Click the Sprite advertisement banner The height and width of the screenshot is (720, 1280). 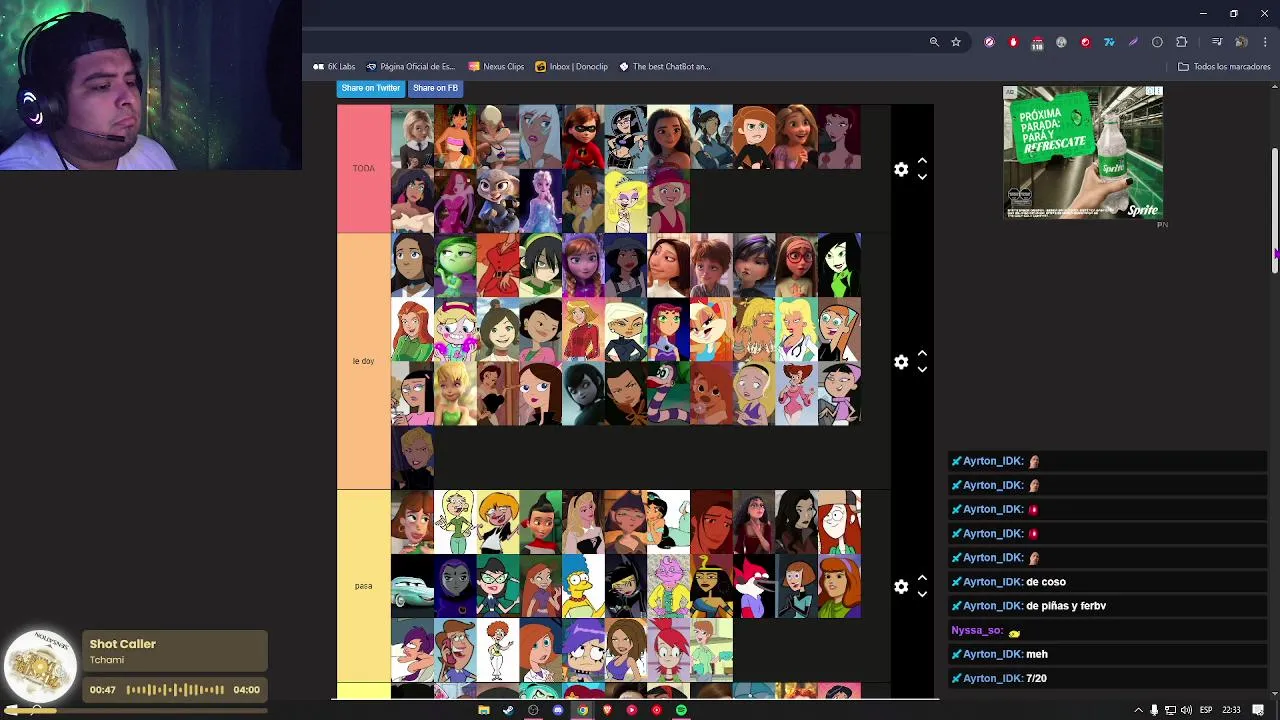pyautogui.click(x=1083, y=153)
